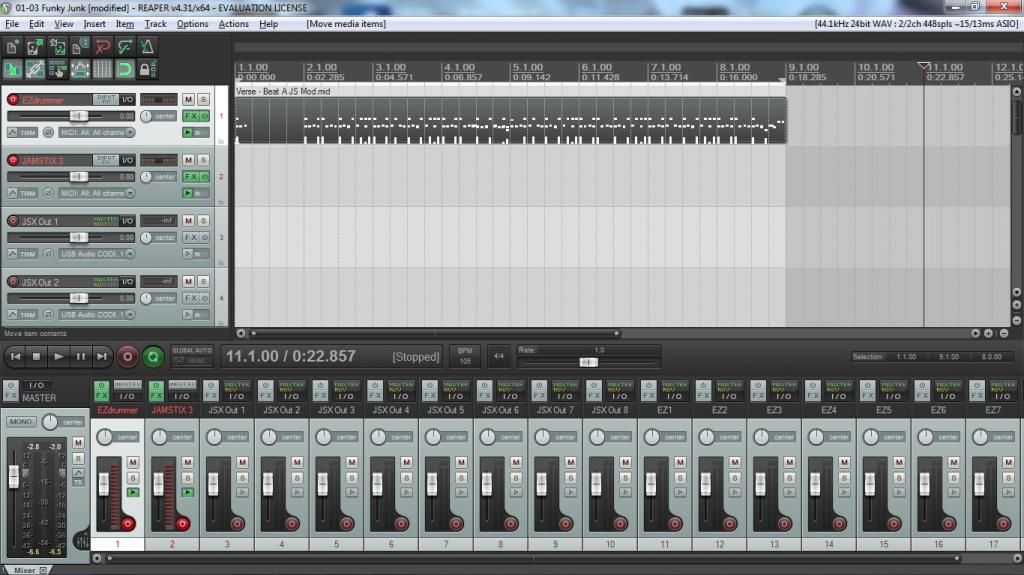Solo the JAMSTIX 3 track in track panel
The height and width of the screenshot is (575, 1024).
point(203,160)
